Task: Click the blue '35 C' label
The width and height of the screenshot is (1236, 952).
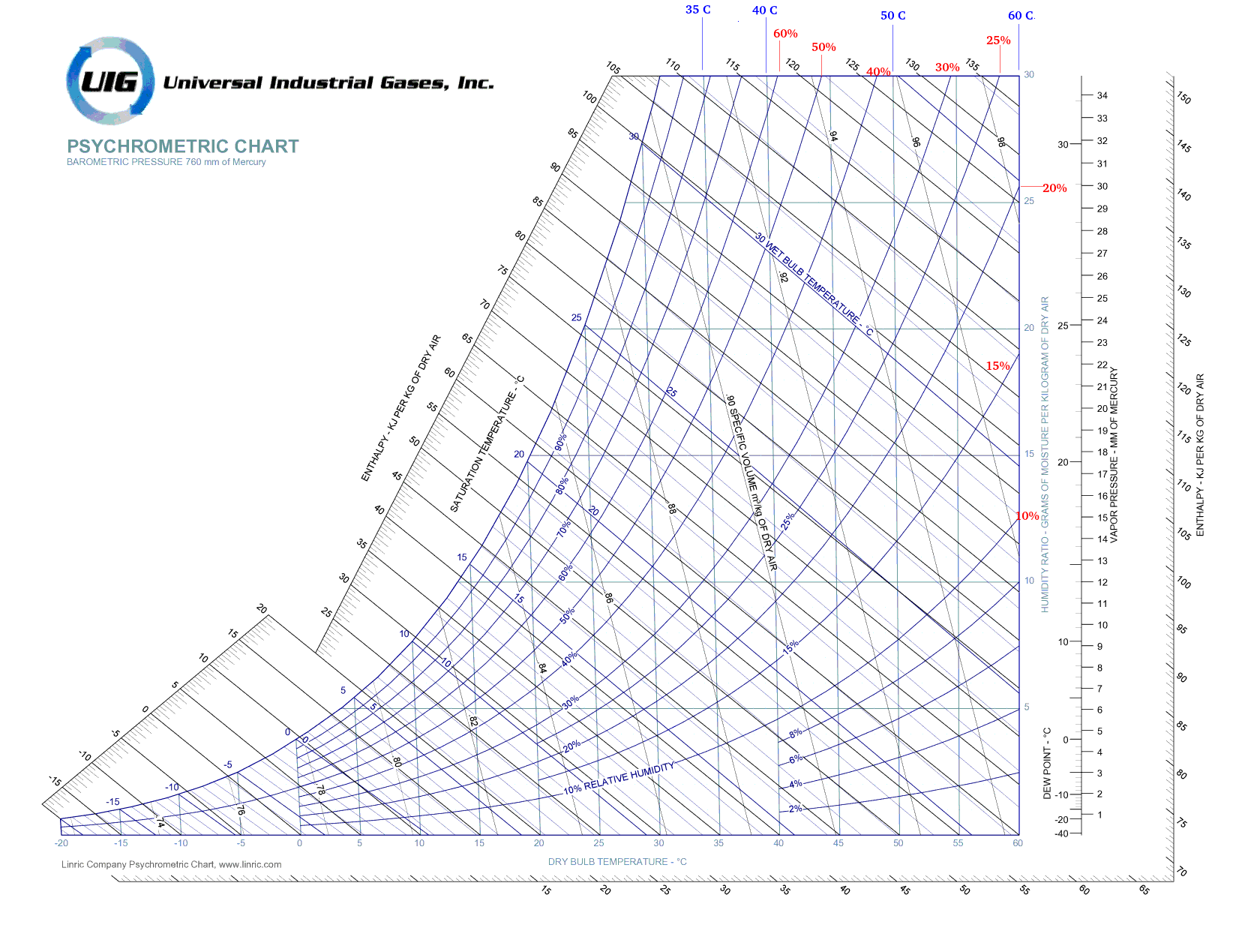Action: pos(698,10)
